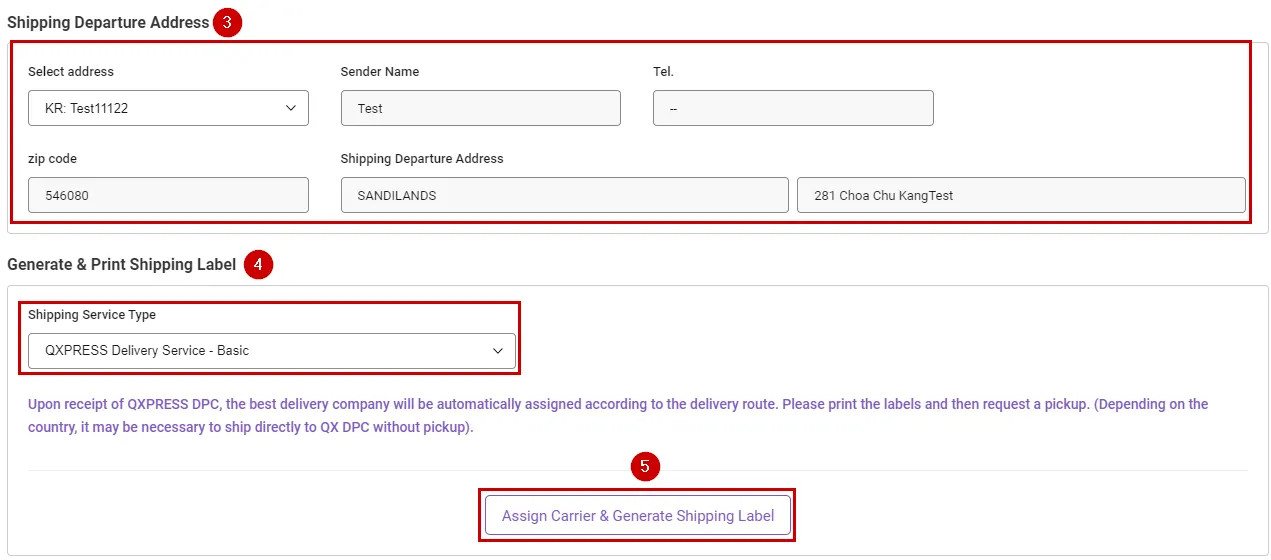The width and height of the screenshot is (1271, 560).
Task: Click the Shipping Departure Address field label
Action: 422,159
